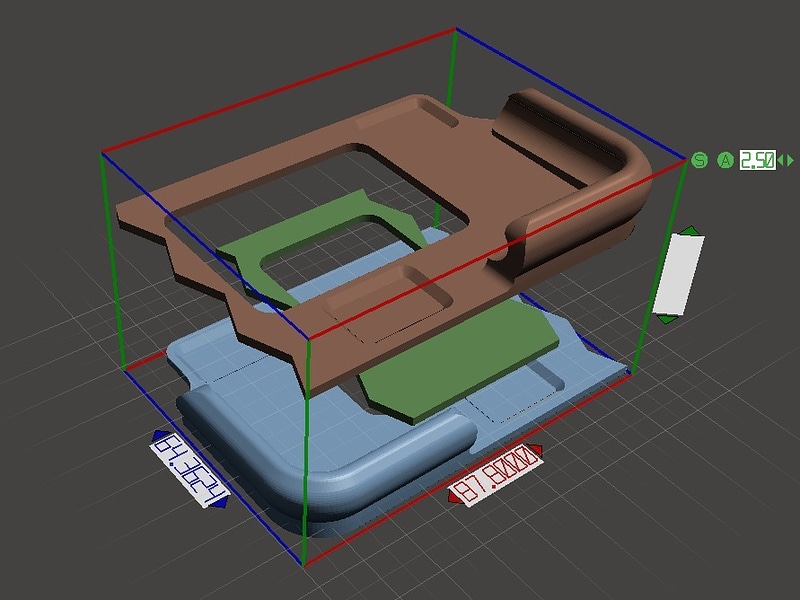
Task: Click the blank white height dimension box
Action: tap(679, 274)
